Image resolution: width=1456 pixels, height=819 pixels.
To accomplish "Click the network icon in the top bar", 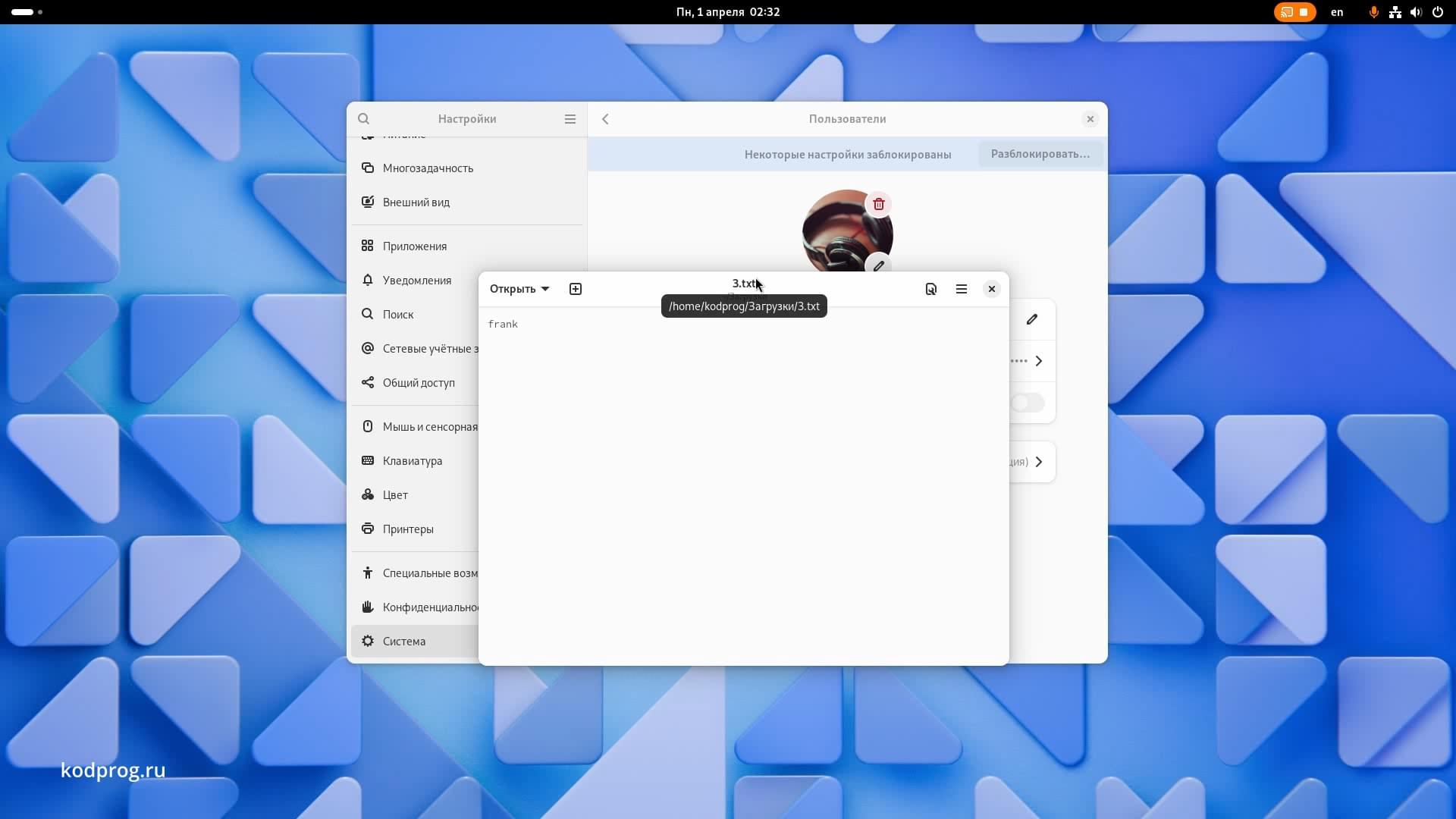I will point(1395,12).
